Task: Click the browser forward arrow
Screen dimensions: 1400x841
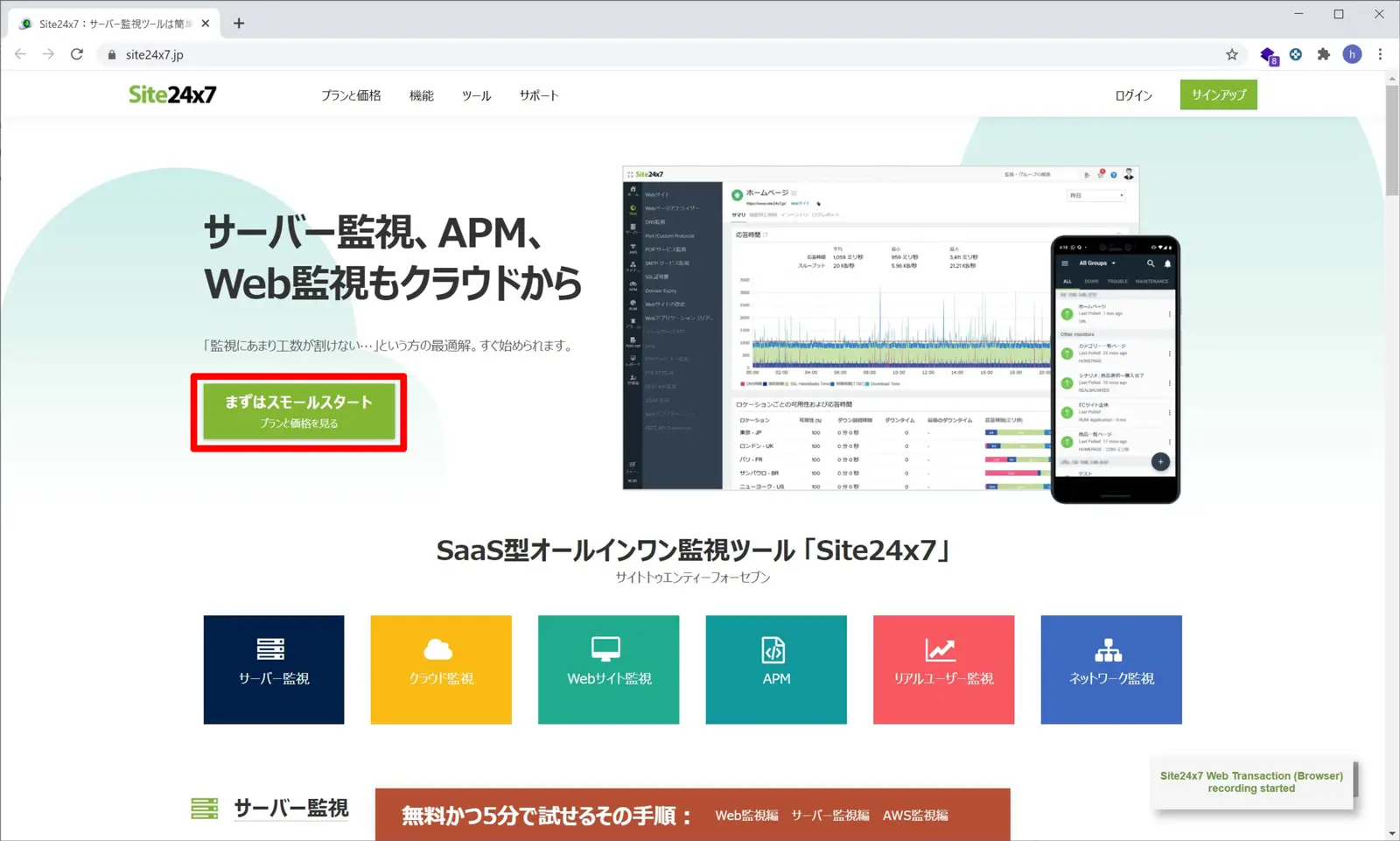Action: click(x=48, y=54)
